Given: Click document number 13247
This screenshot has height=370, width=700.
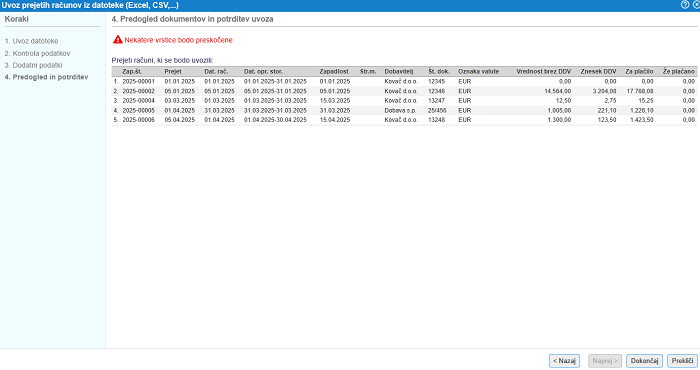Looking at the screenshot, I should pos(436,101).
